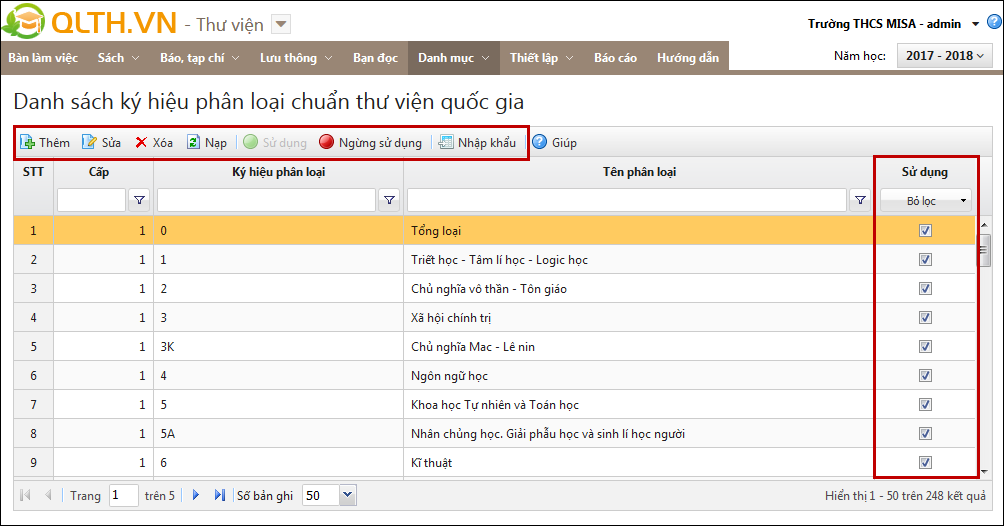Toggle Sử dụng checkbox for Nhân chủng học row
1004x526 pixels.
(x=925, y=434)
